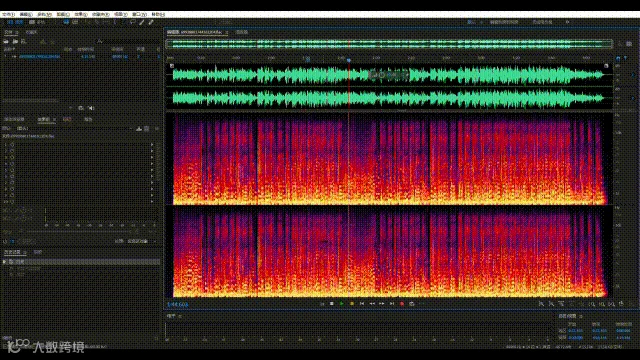The image size is (640, 360).
Task: Expand the workspace overflow chevron
Action: [567, 22]
